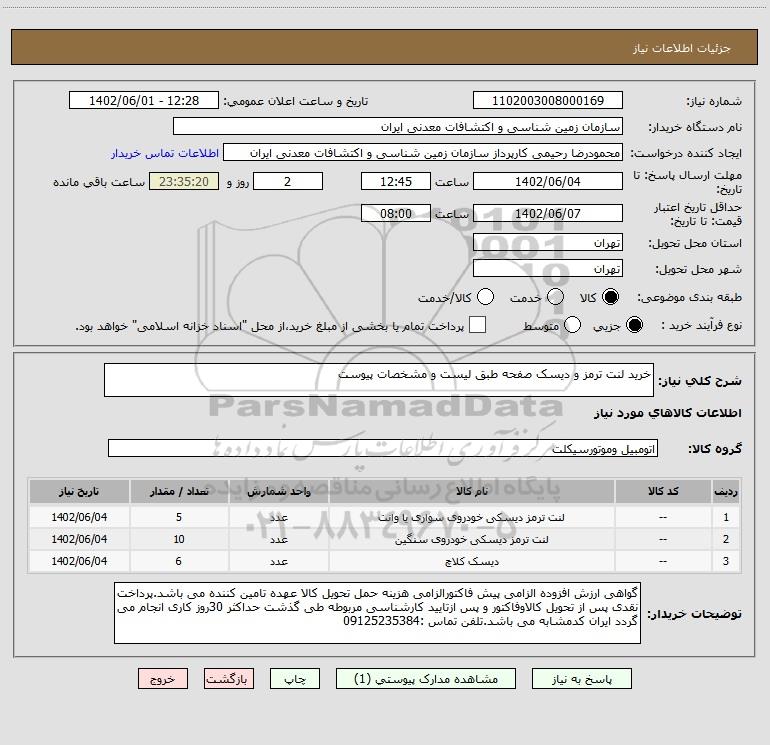Click the need number field 1102003008000169

pos(548,101)
